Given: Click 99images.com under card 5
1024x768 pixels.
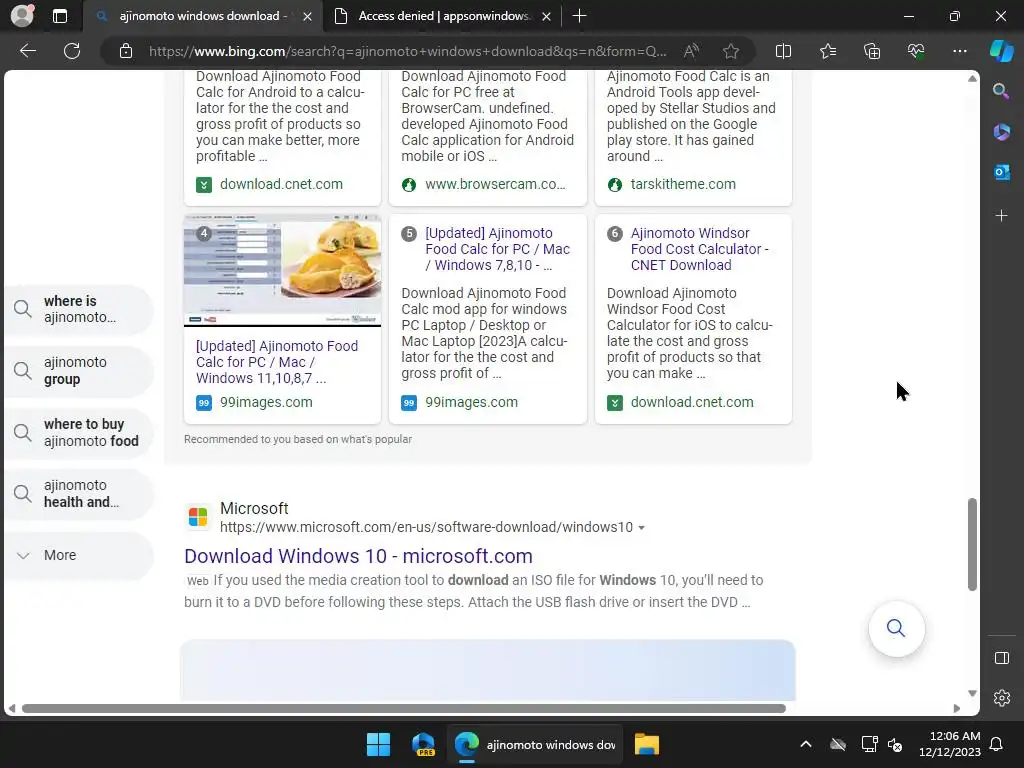Looking at the screenshot, I should (x=471, y=402).
